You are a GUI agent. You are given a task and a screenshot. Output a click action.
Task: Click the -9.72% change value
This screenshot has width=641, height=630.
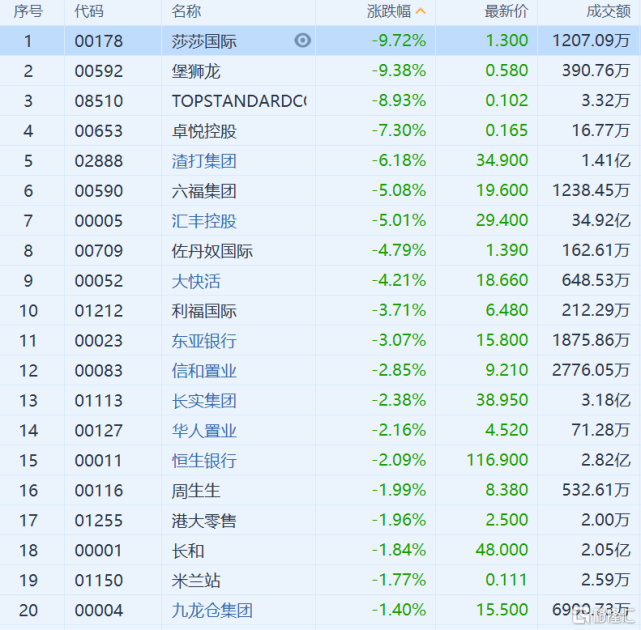pyautogui.click(x=399, y=40)
